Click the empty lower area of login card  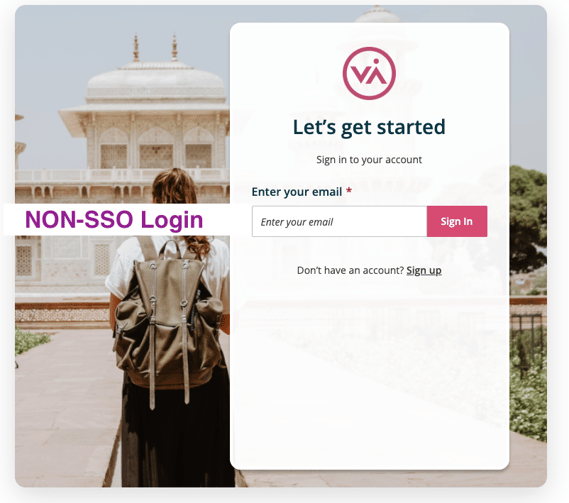(369, 377)
